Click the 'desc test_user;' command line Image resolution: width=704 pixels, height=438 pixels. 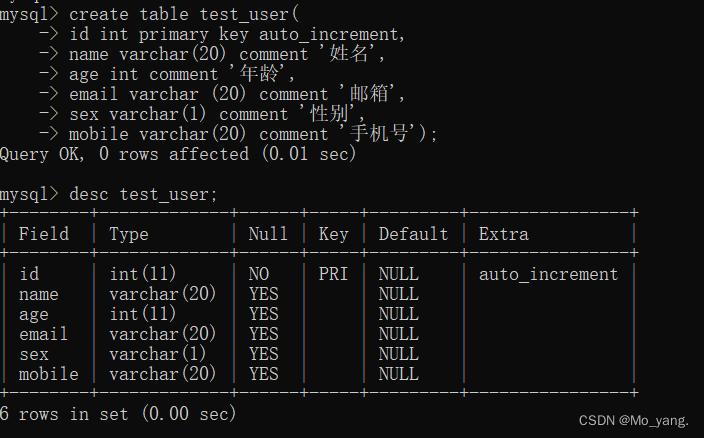coord(143,194)
